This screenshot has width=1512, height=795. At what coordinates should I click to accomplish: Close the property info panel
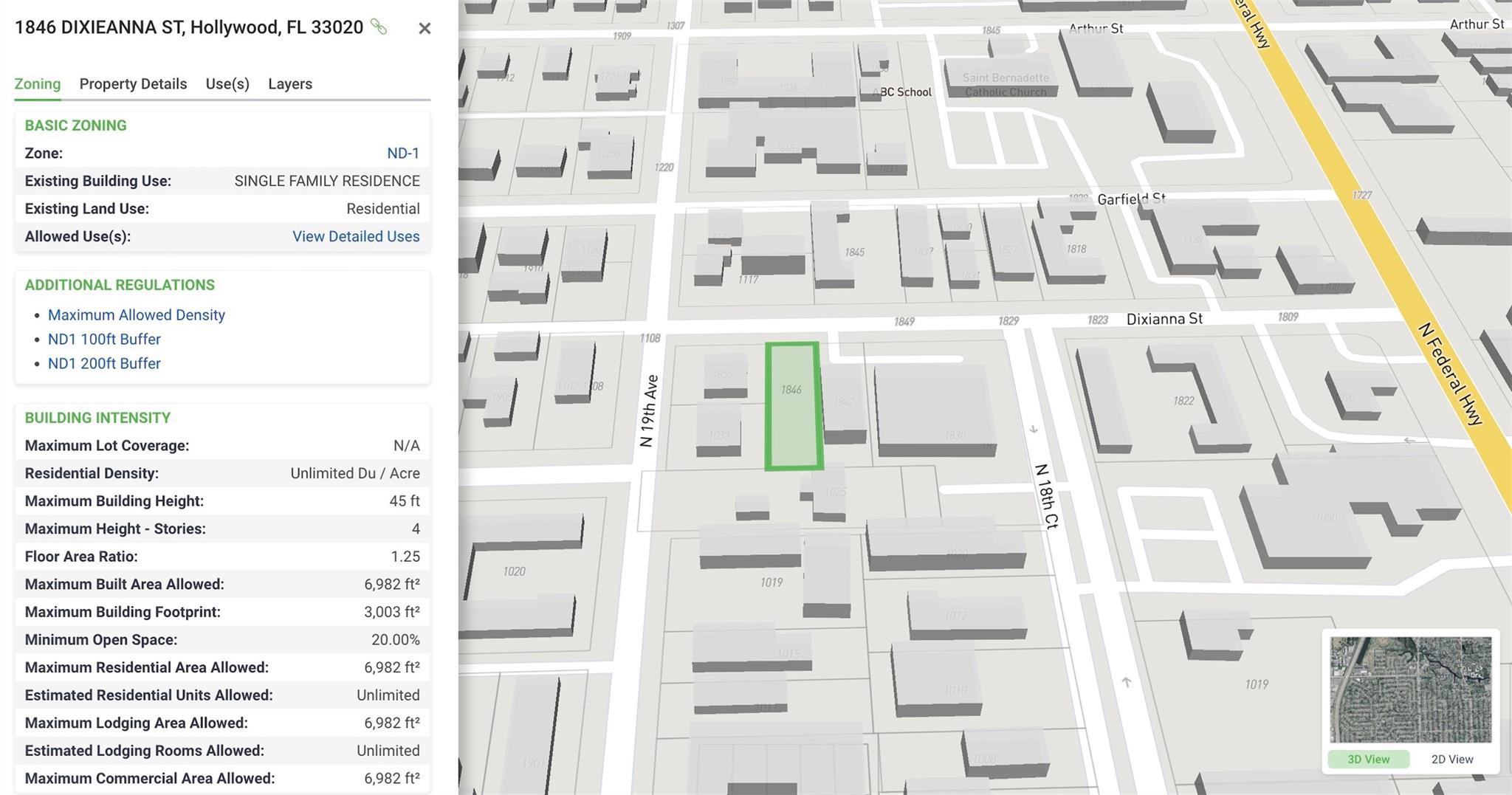(425, 29)
